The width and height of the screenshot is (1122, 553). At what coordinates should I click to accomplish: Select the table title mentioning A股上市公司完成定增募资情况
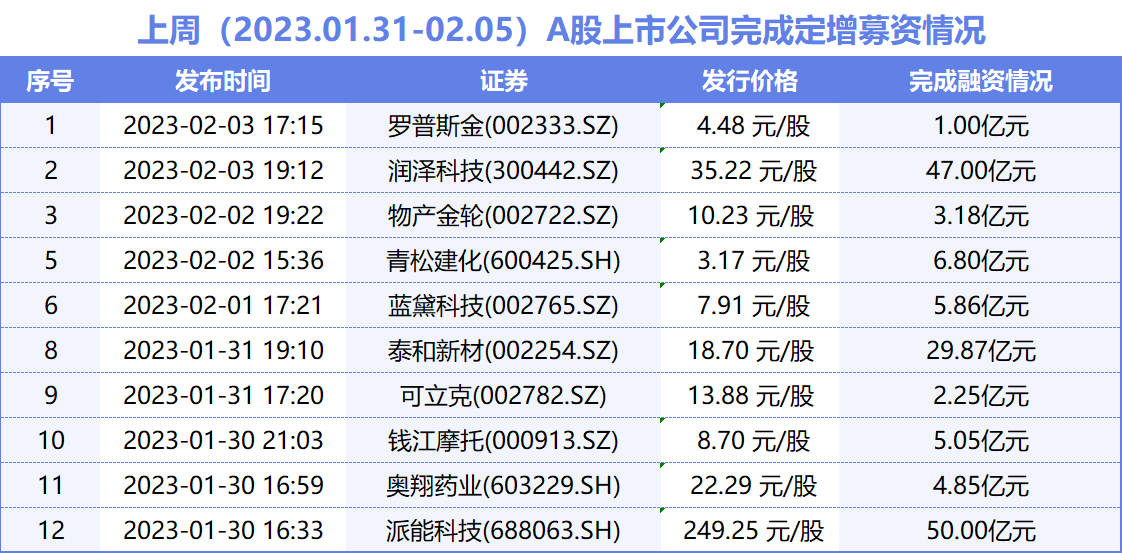coord(561,31)
